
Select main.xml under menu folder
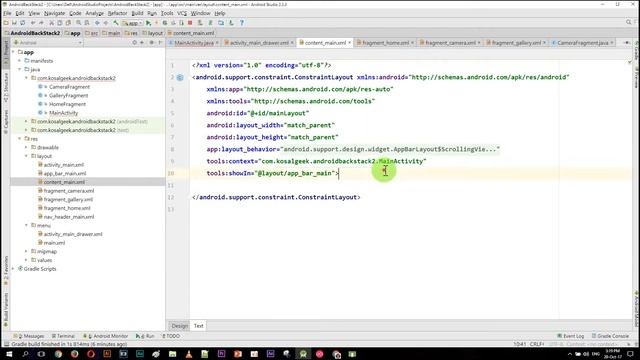54,243
